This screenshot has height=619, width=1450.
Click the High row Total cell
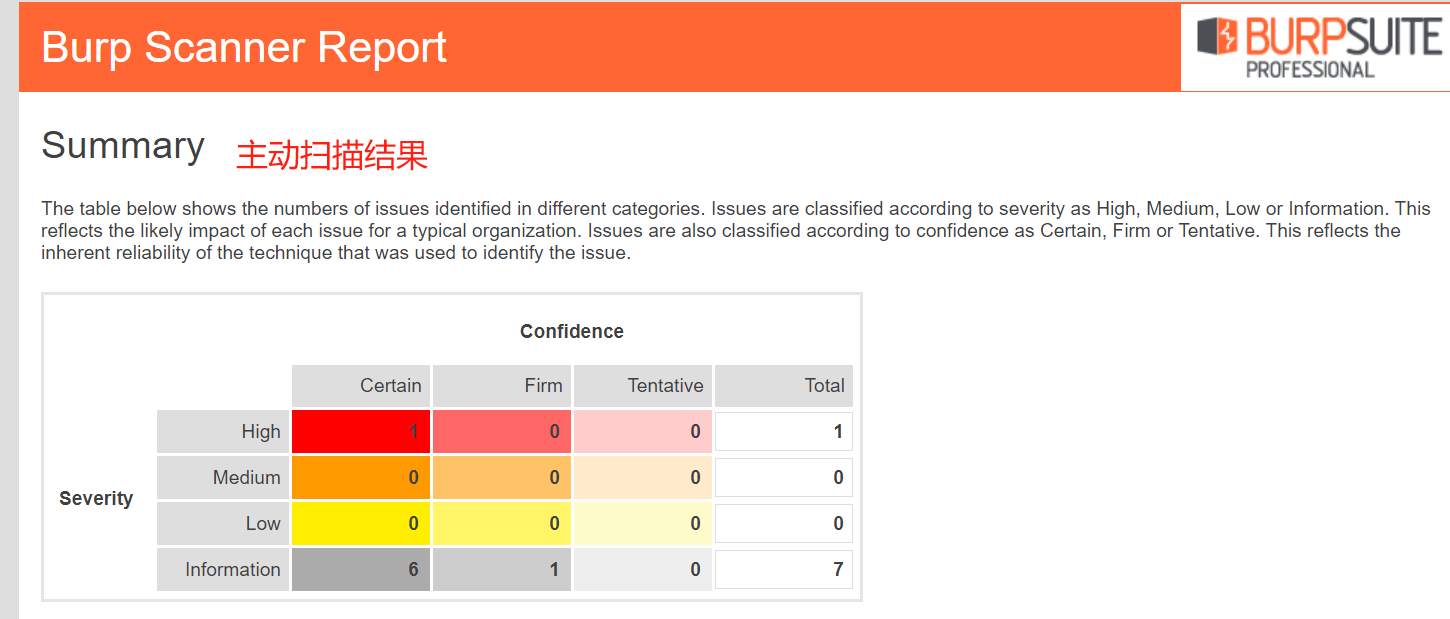click(784, 432)
